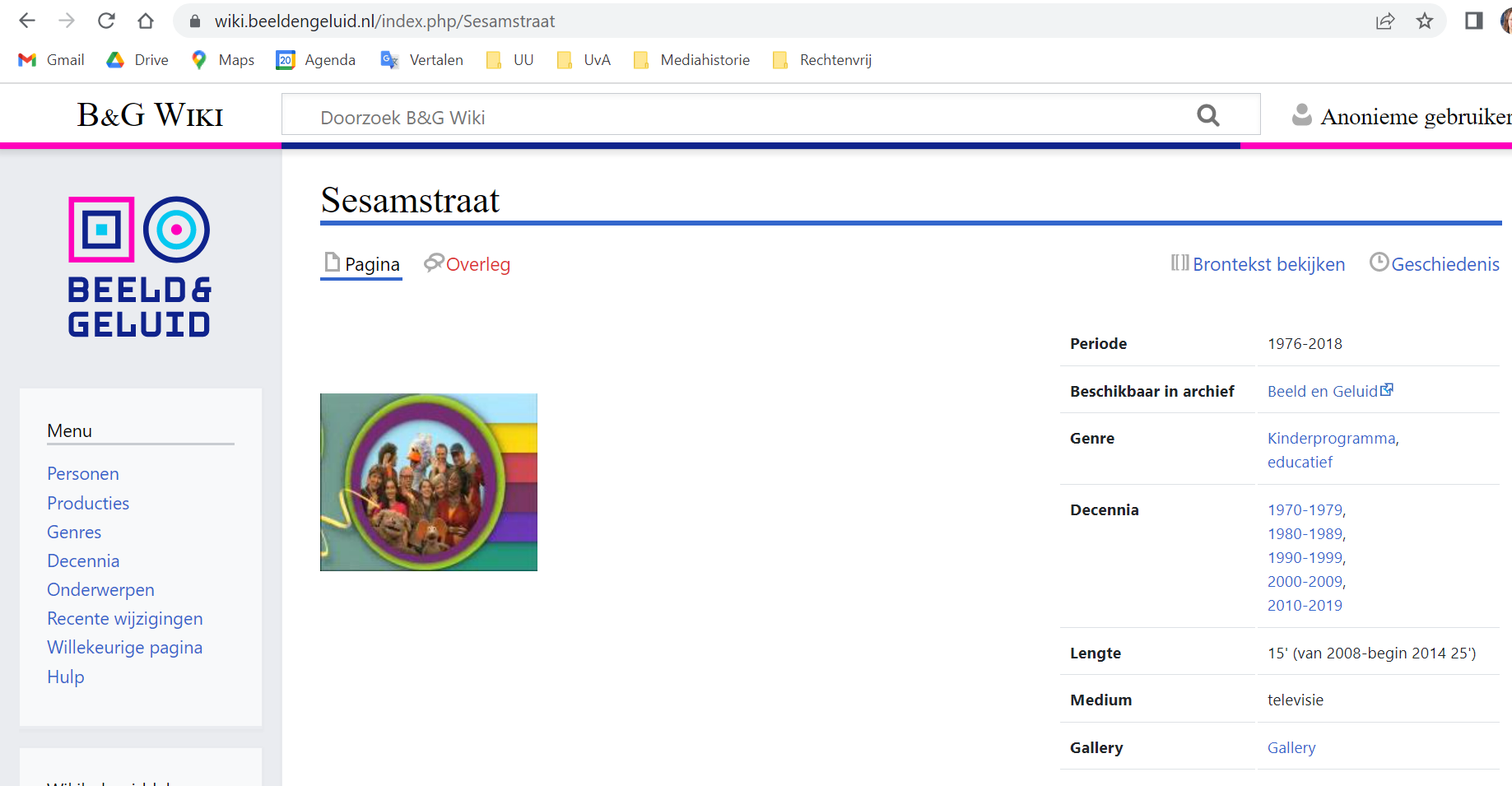Open the Geschiedenis page history link
The width and height of the screenshot is (1512, 786).
coord(1435,264)
